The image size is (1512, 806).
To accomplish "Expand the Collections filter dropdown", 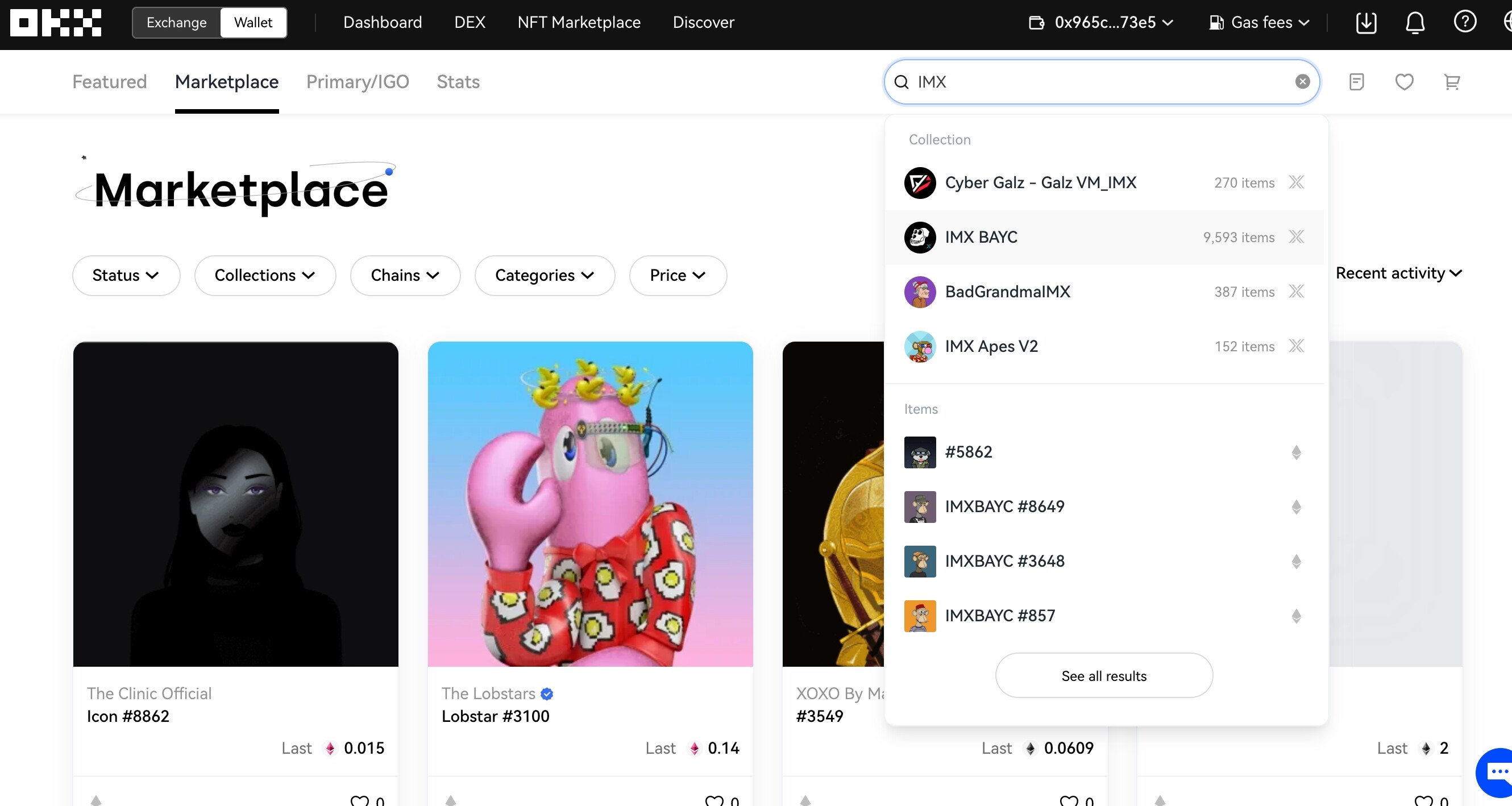I will click(x=265, y=275).
